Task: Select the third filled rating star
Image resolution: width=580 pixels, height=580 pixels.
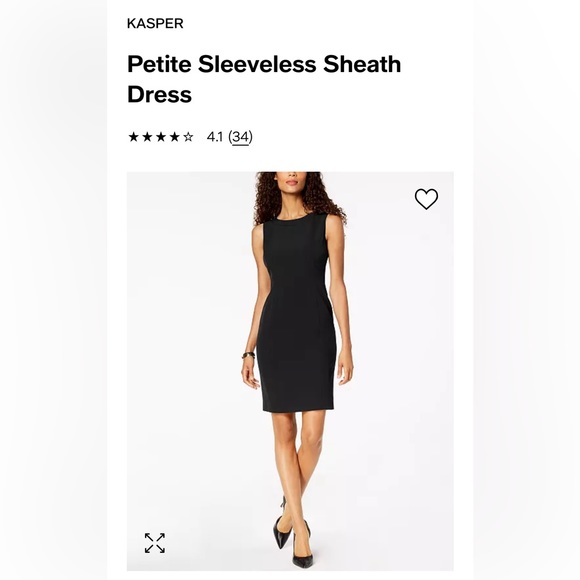Action: (161, 137)
